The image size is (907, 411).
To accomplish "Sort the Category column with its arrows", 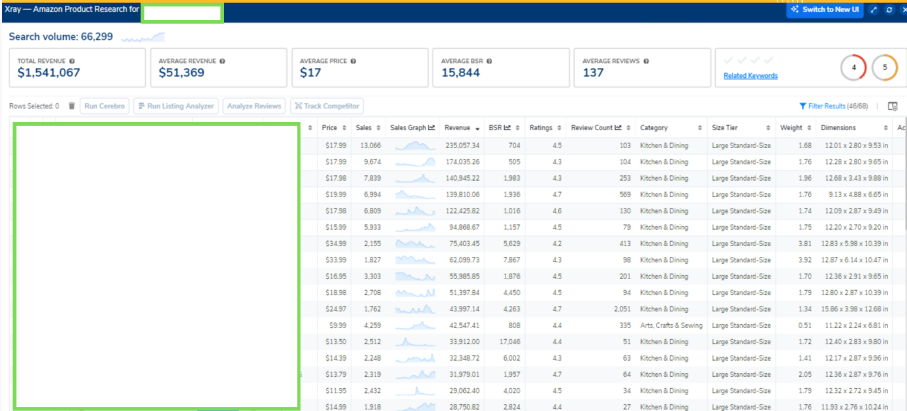I will (702, 128).
